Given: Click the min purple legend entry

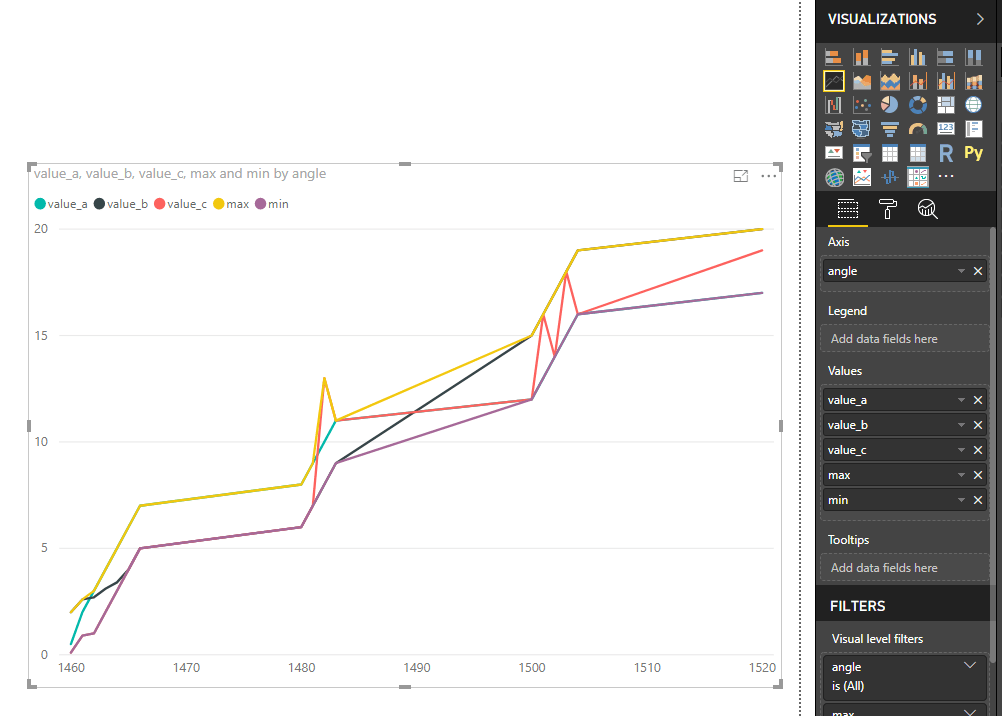Looking at the screenshot, I should (272, 204).
